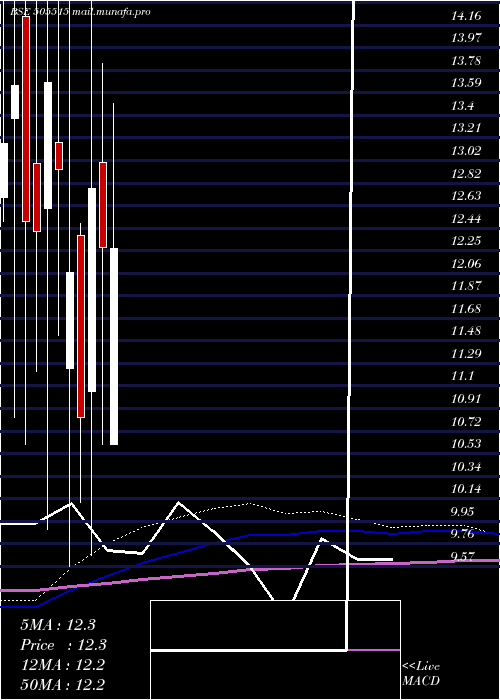Click the <<Live MACD label
The height and width of the screenshot is (700, 500).
tap(421, 674)
